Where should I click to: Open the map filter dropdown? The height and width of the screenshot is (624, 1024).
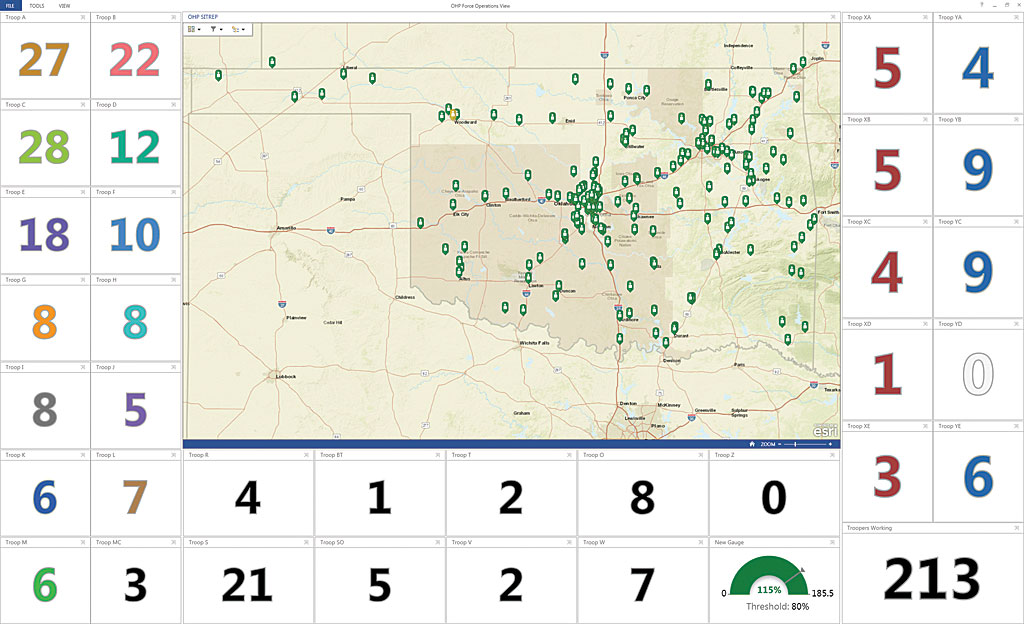coord(216,29)
